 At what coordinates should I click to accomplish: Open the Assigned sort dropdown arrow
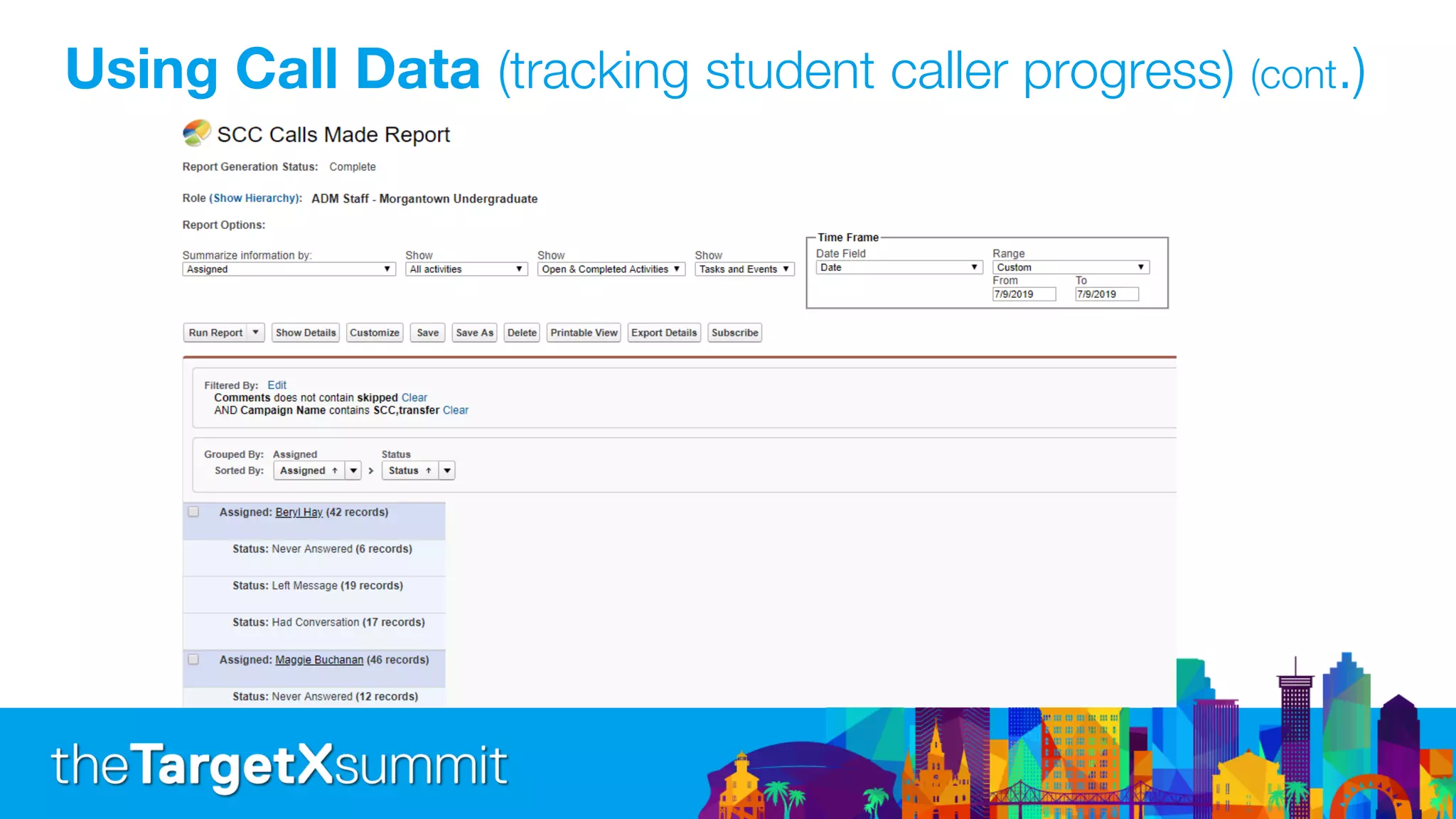(353, 471)
